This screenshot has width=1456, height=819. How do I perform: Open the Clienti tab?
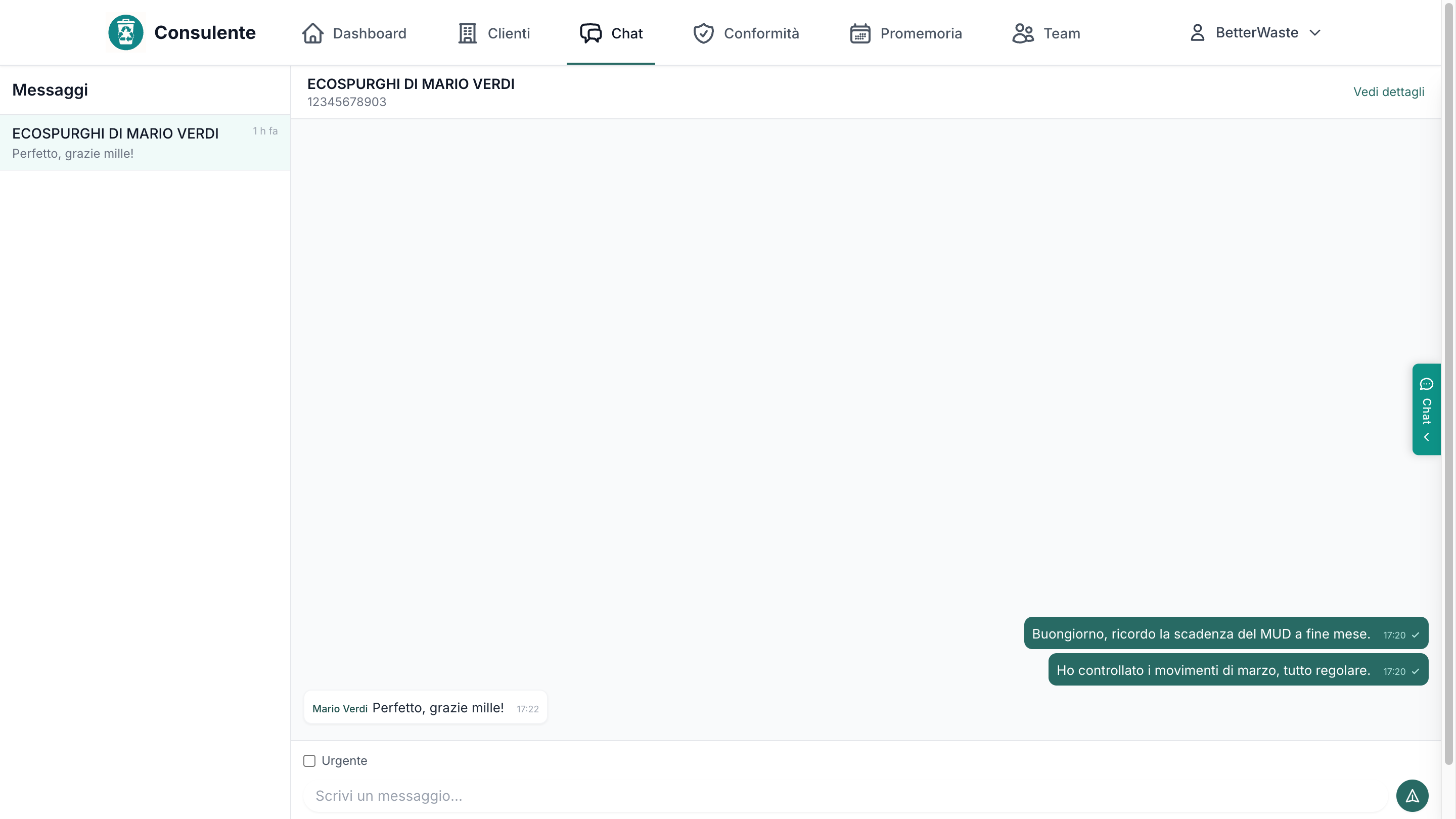(x=493, y=33)
